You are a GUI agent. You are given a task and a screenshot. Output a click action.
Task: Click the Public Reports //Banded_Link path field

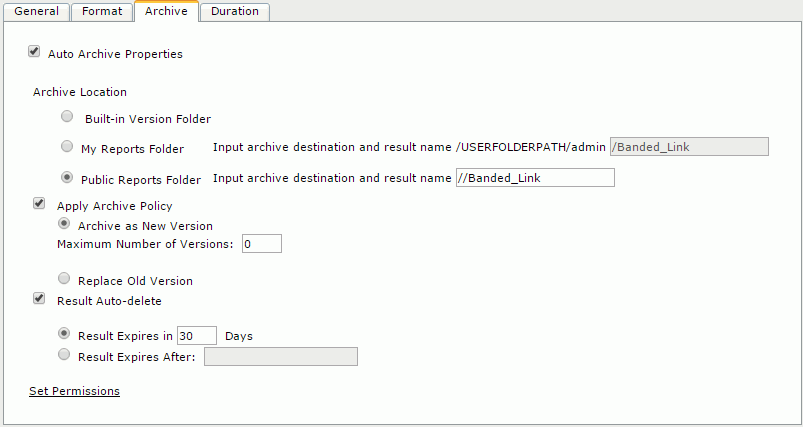534,178
